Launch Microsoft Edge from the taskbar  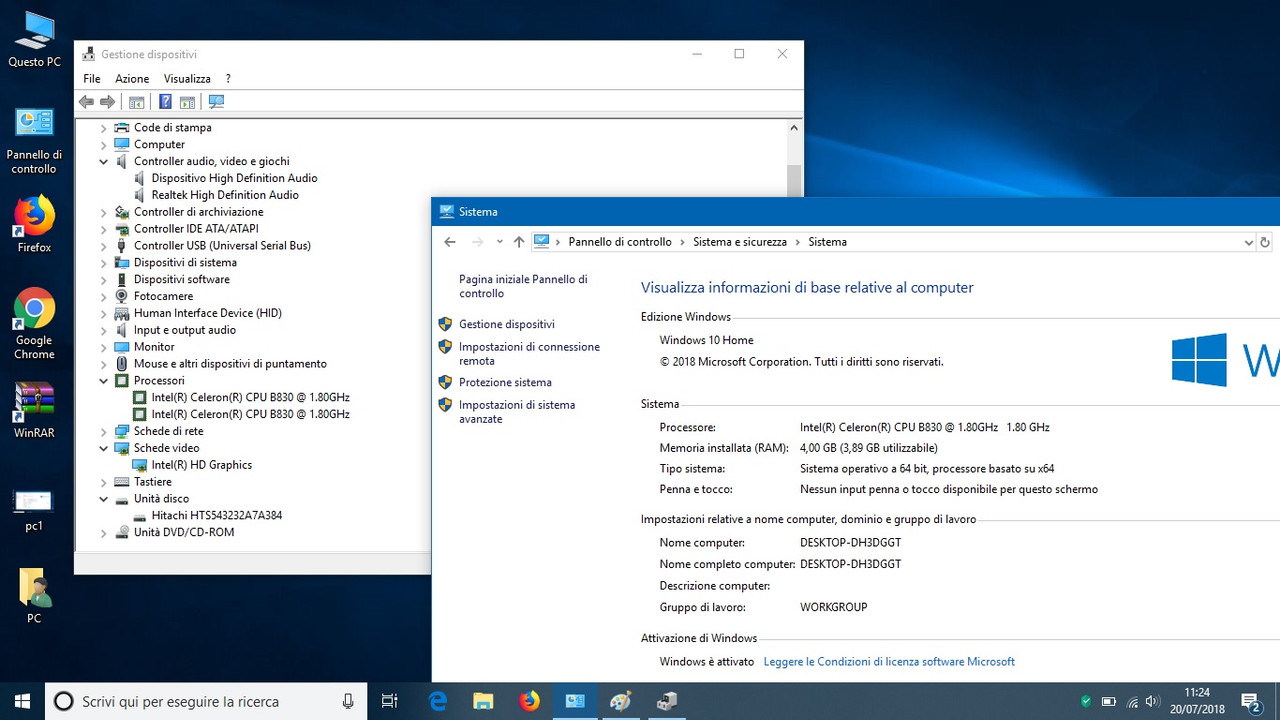(x=438, y=701)
